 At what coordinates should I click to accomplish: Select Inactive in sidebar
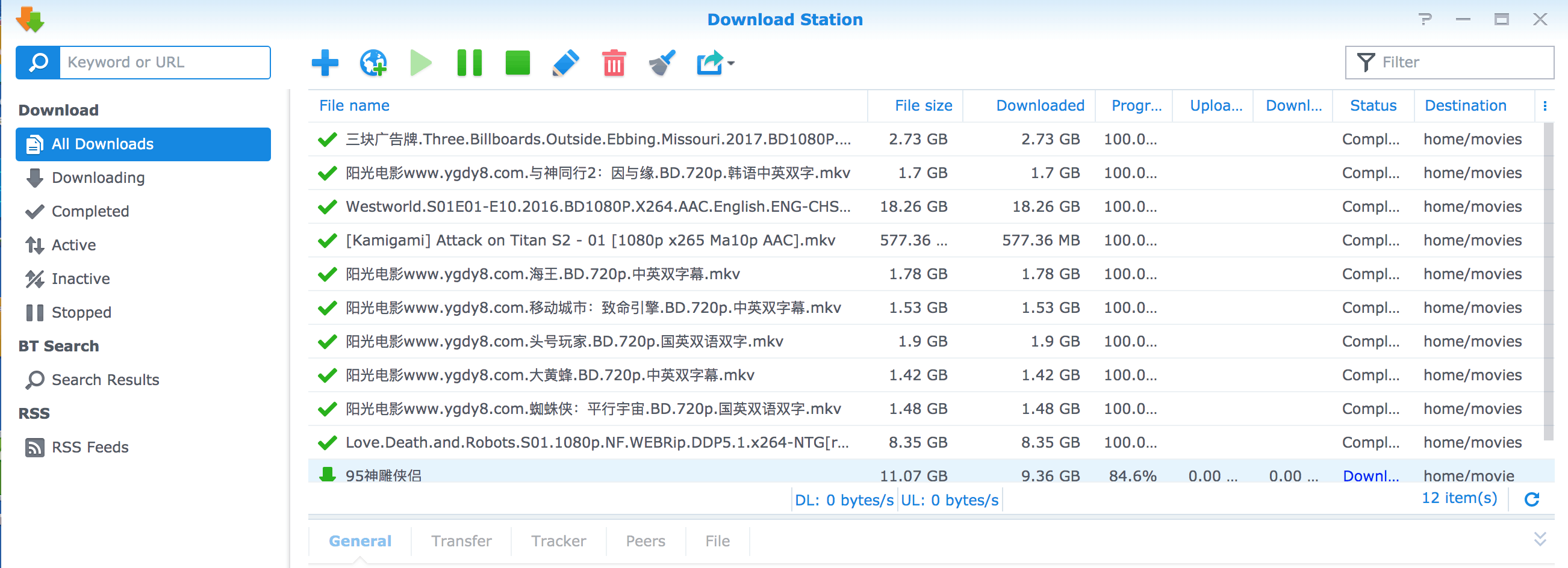coord(143,279)
